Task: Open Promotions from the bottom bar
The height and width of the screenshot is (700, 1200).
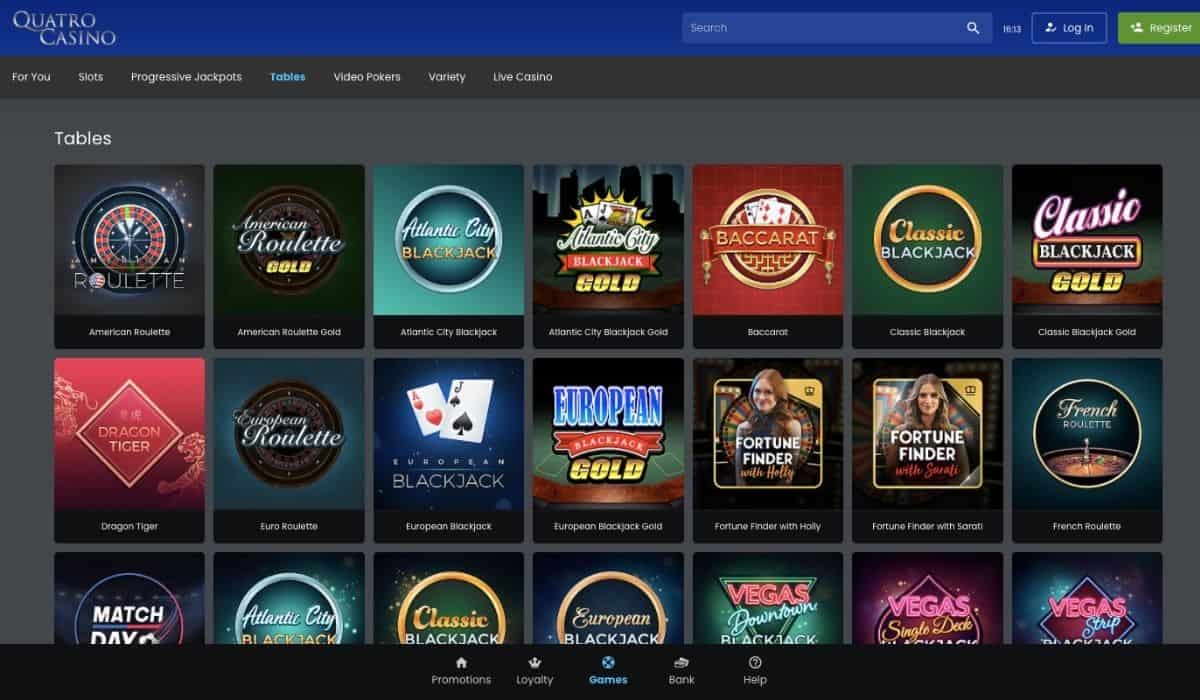Action: [x=461, y=671]
